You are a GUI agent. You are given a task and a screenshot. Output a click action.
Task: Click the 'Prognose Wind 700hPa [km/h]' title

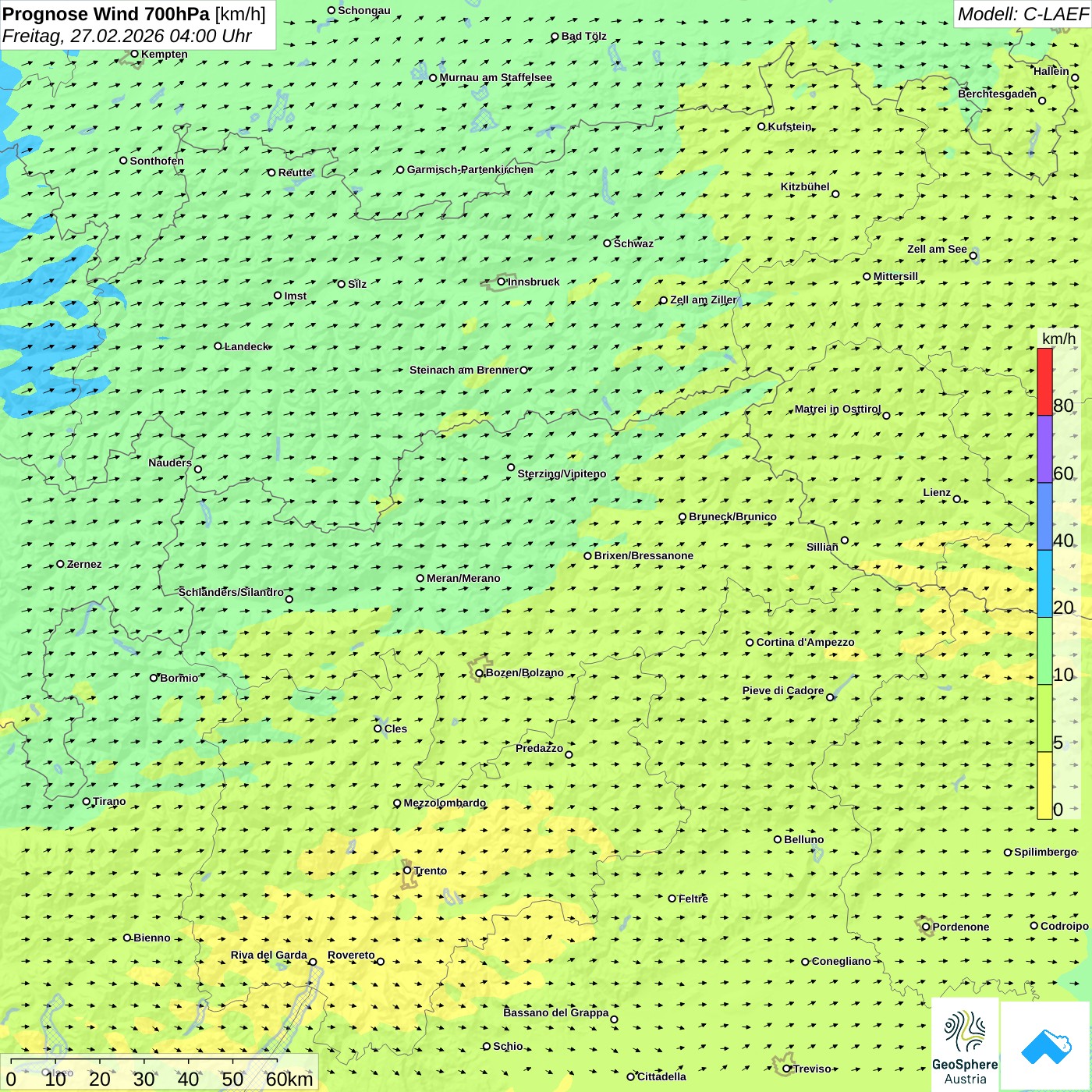pyautogui.click(x=134, y=14)
